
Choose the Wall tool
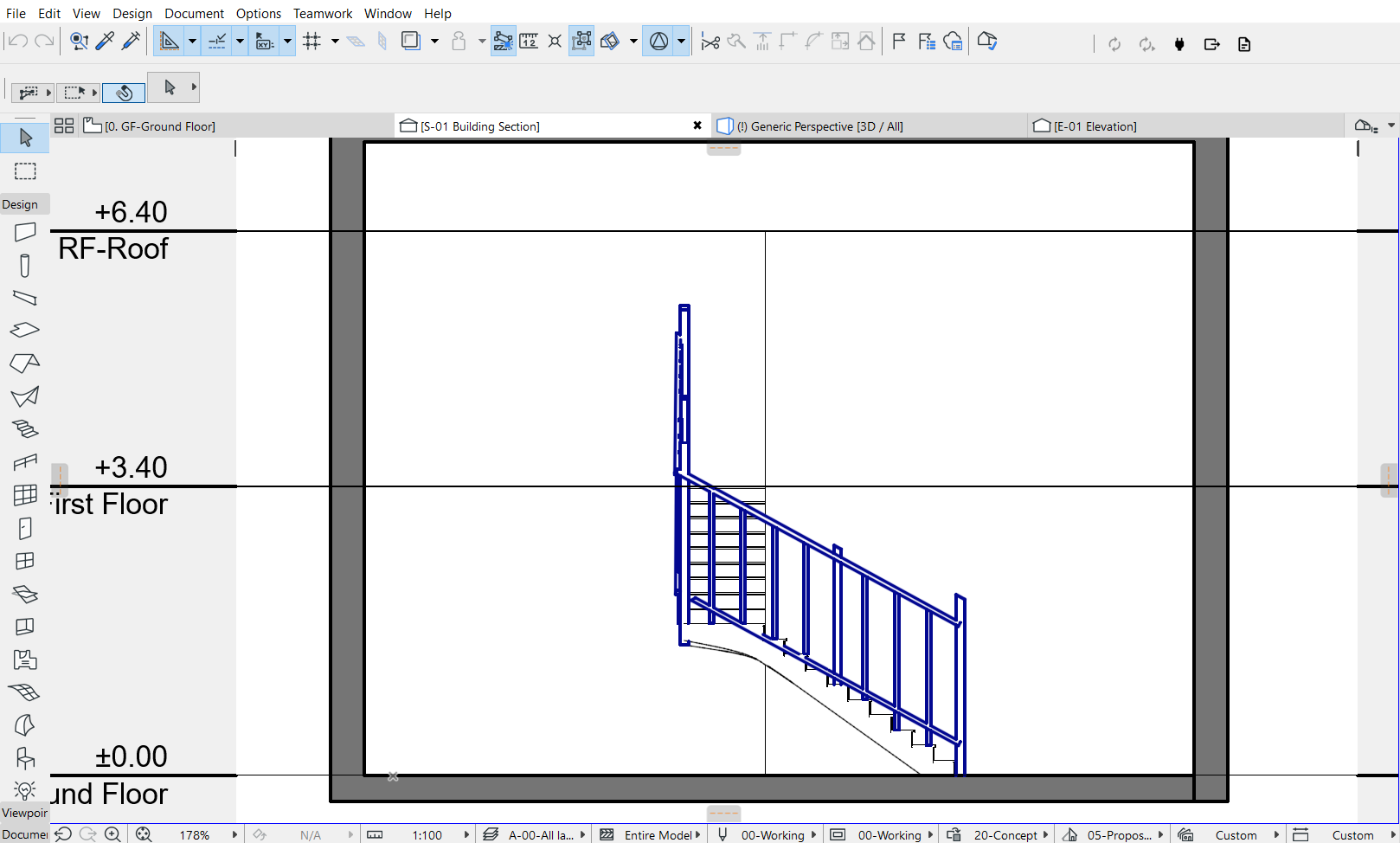click(x=25, y=232)
